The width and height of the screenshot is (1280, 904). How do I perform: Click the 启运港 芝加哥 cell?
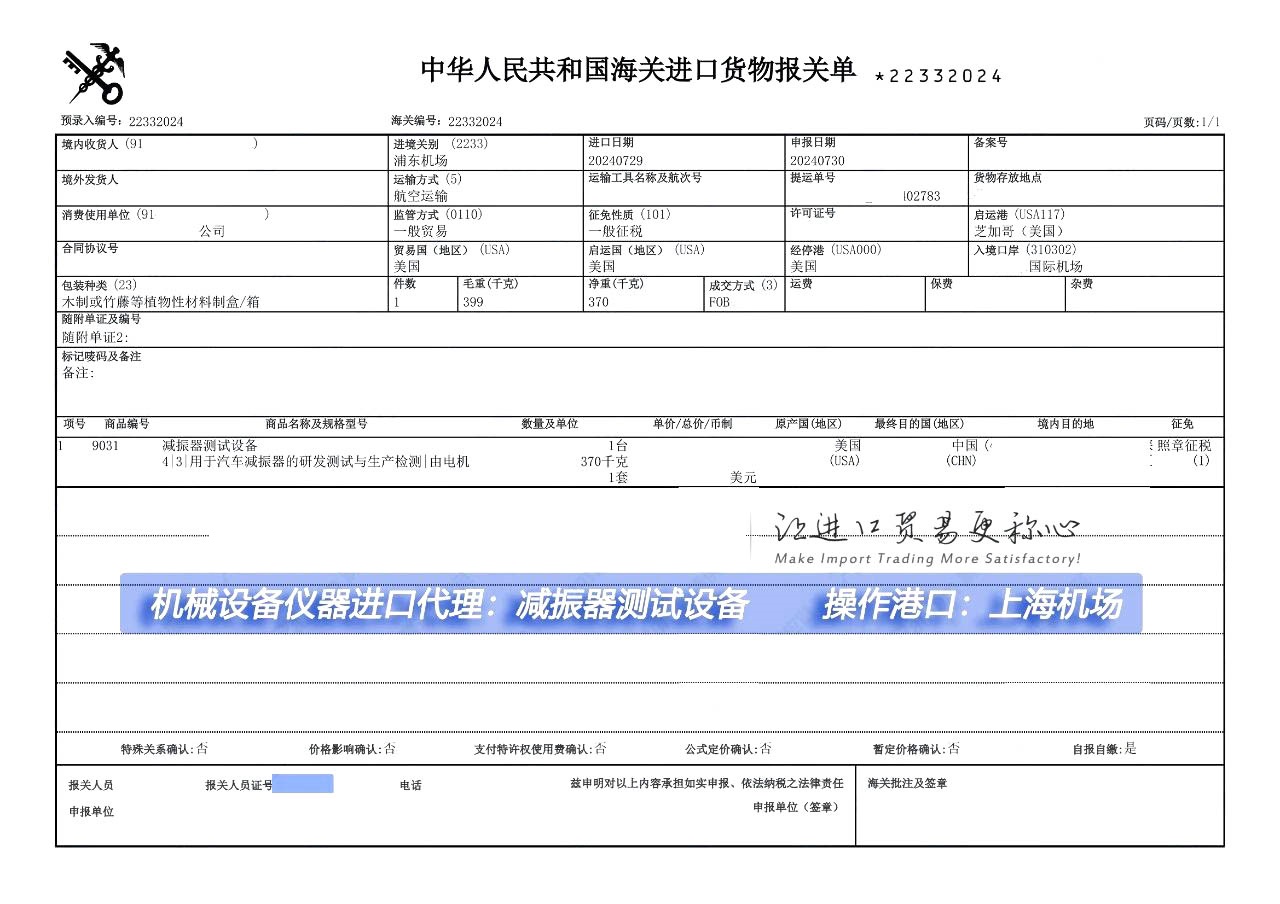click(x=1011, y=231)
